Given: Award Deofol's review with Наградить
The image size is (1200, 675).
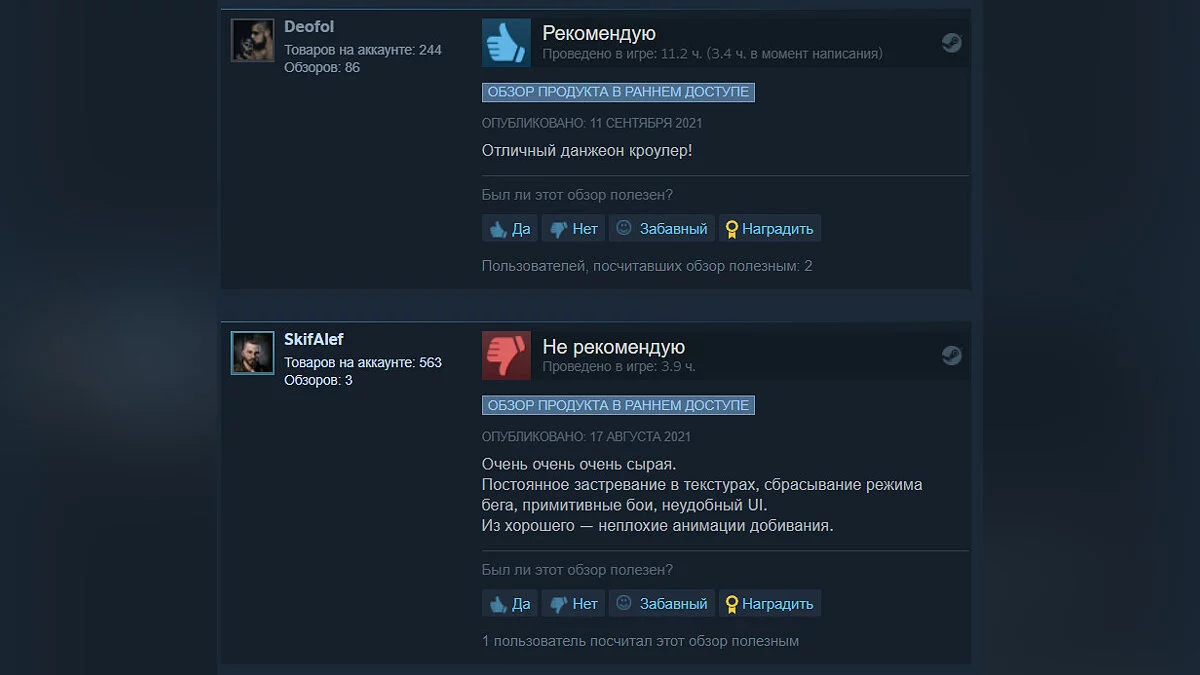Looking at the screenshot, I should click(x=770, y=228).
